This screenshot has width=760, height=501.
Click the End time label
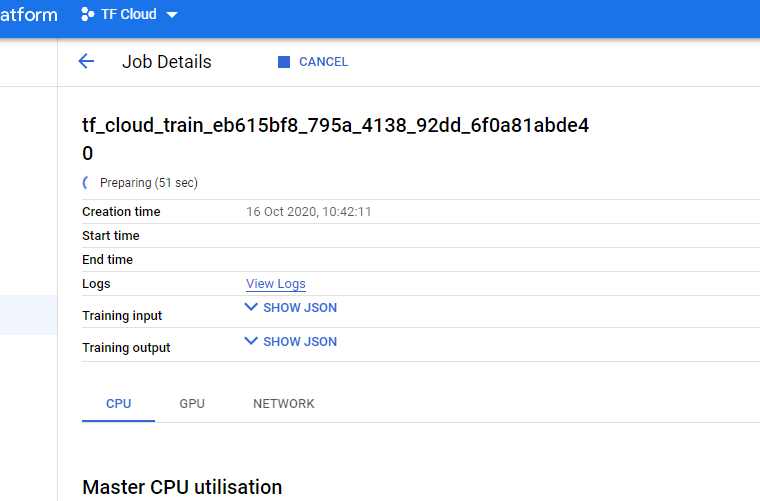tap(108, 260)
